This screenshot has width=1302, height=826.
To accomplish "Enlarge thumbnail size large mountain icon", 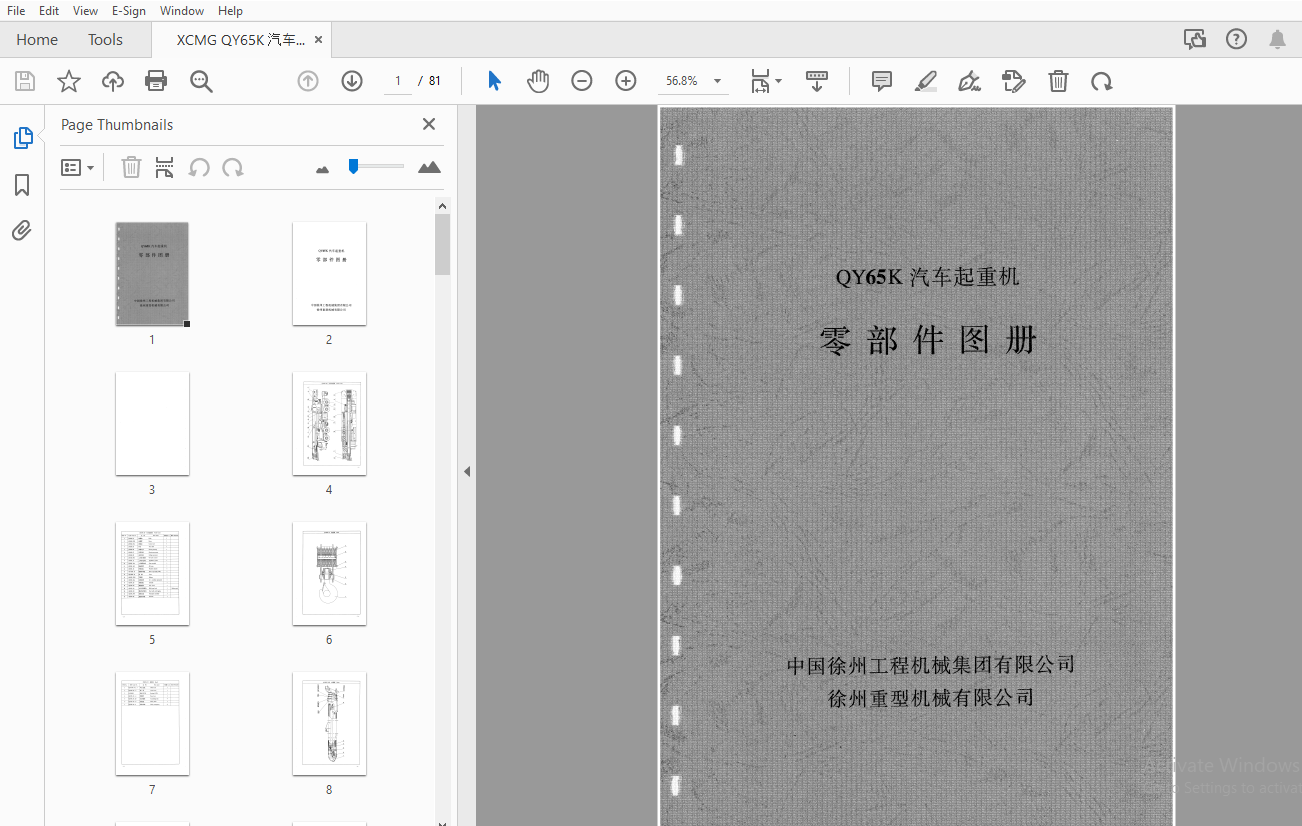I will point(429,167).
